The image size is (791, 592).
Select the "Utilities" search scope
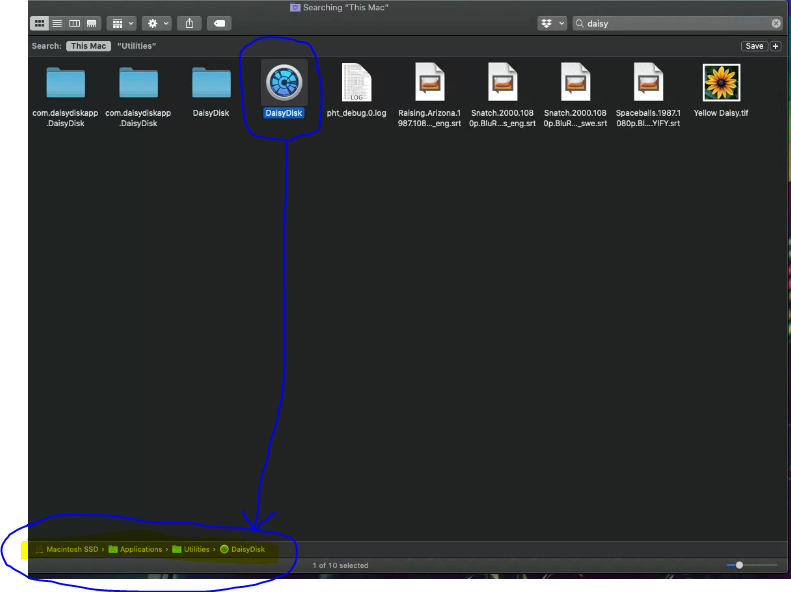(137, 46)
